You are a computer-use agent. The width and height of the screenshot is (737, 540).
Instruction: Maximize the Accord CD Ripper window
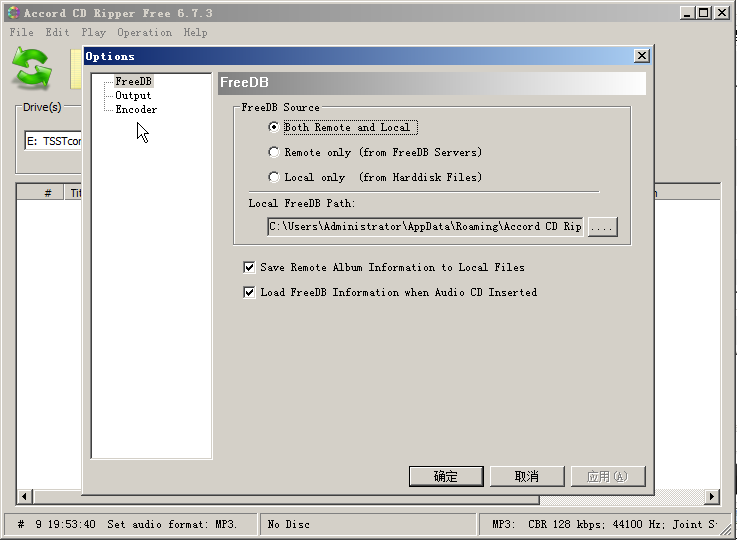tap(704, 13)
